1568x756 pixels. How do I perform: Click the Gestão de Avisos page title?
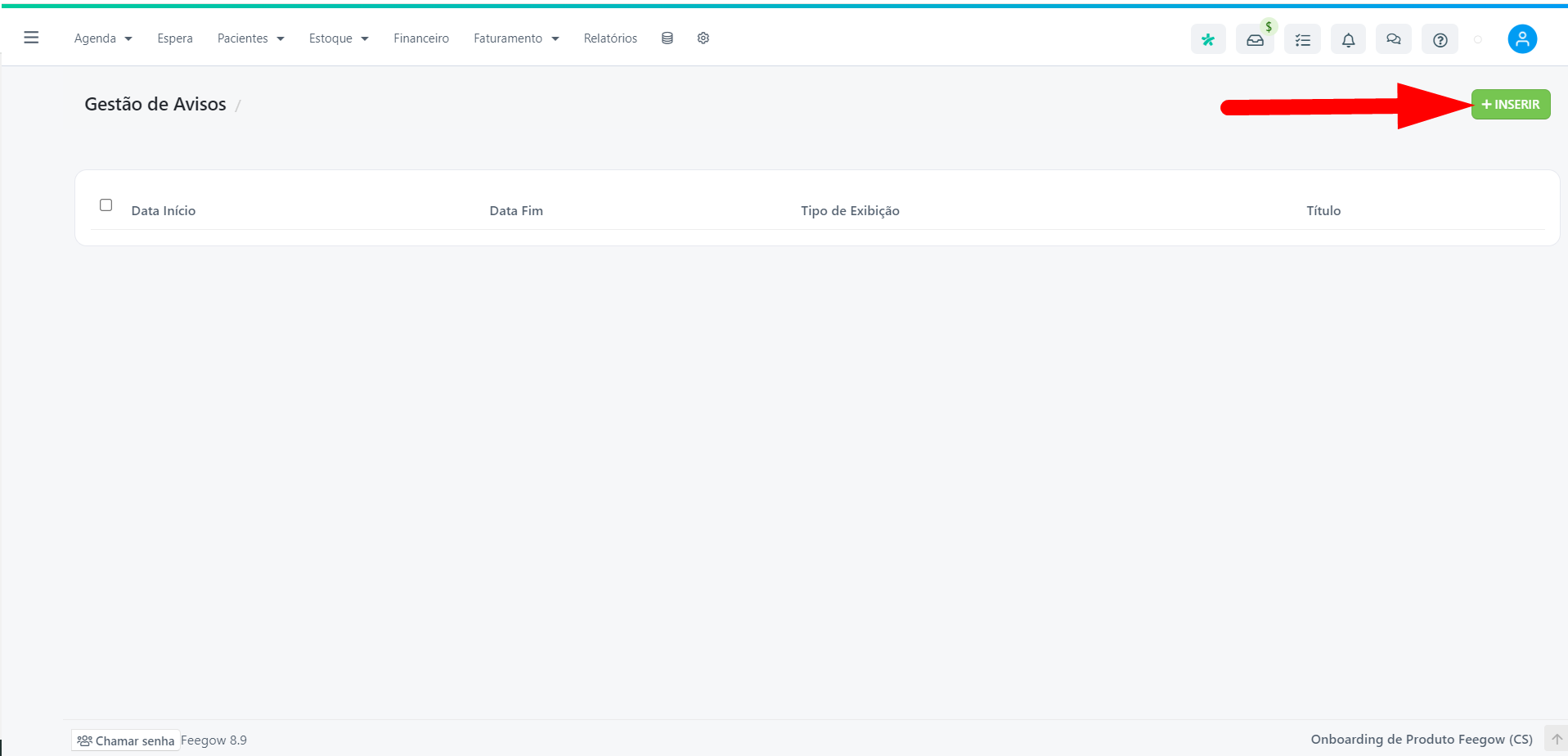(x=155, y=105)
